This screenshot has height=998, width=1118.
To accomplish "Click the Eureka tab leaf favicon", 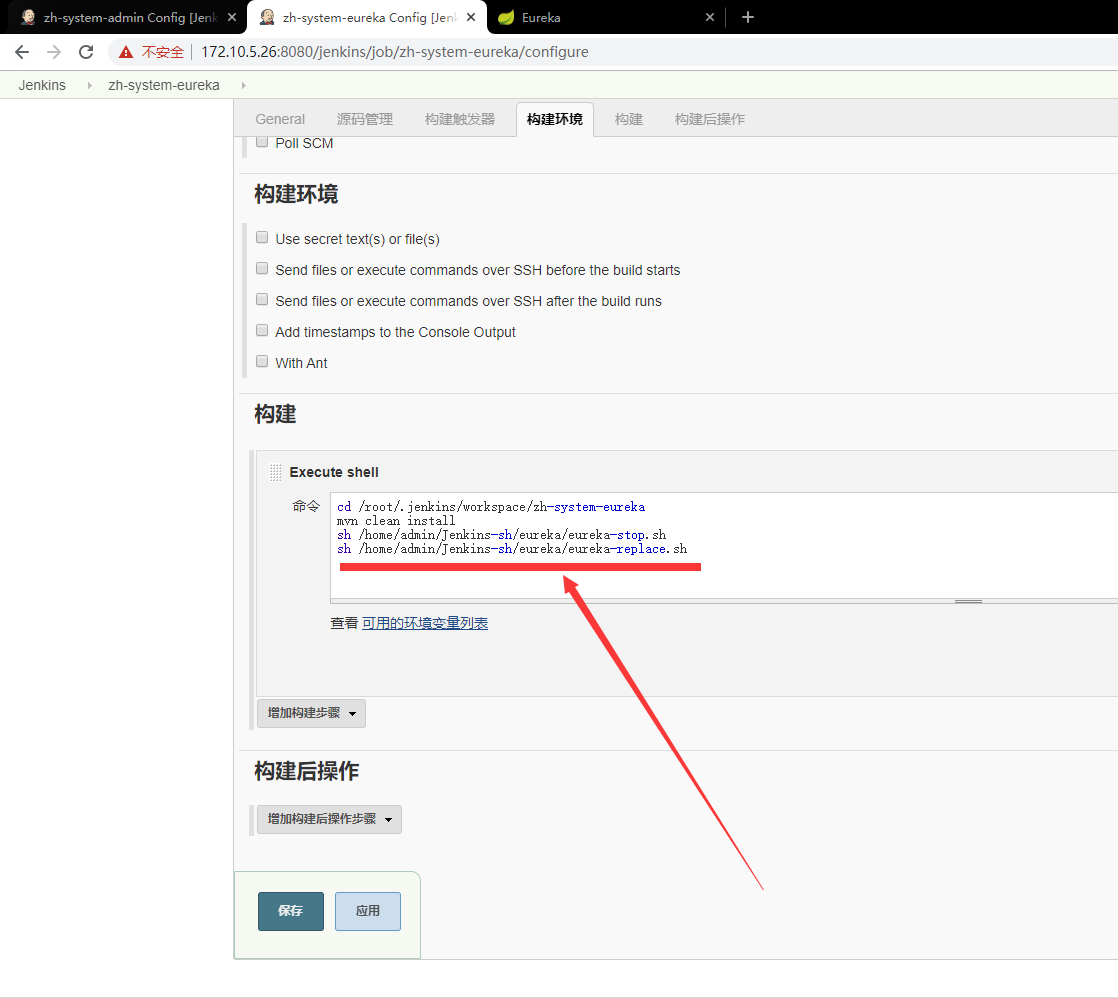I will click(x=506, y=18).
